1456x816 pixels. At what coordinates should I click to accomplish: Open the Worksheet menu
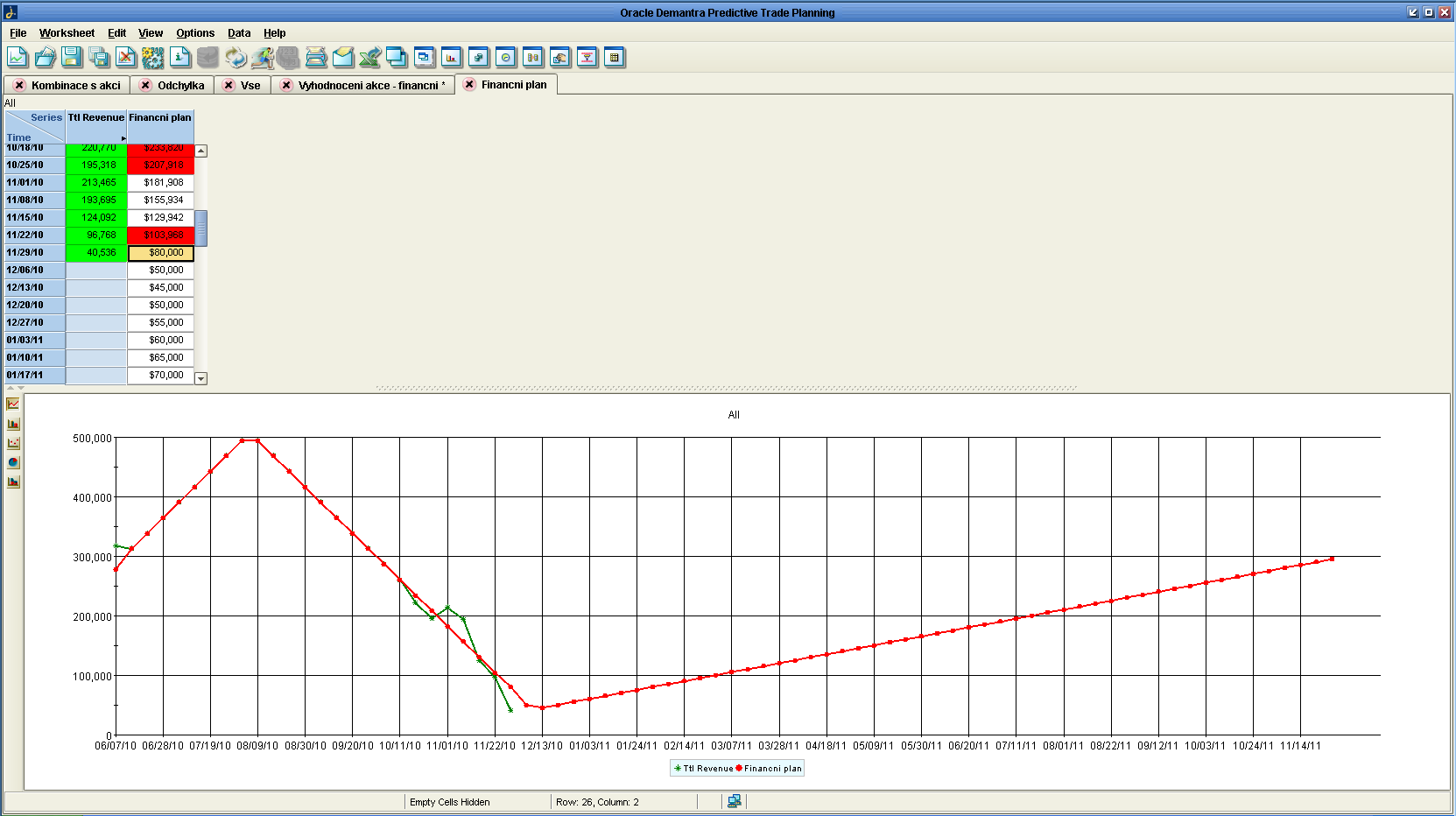(x=67, y=33)
